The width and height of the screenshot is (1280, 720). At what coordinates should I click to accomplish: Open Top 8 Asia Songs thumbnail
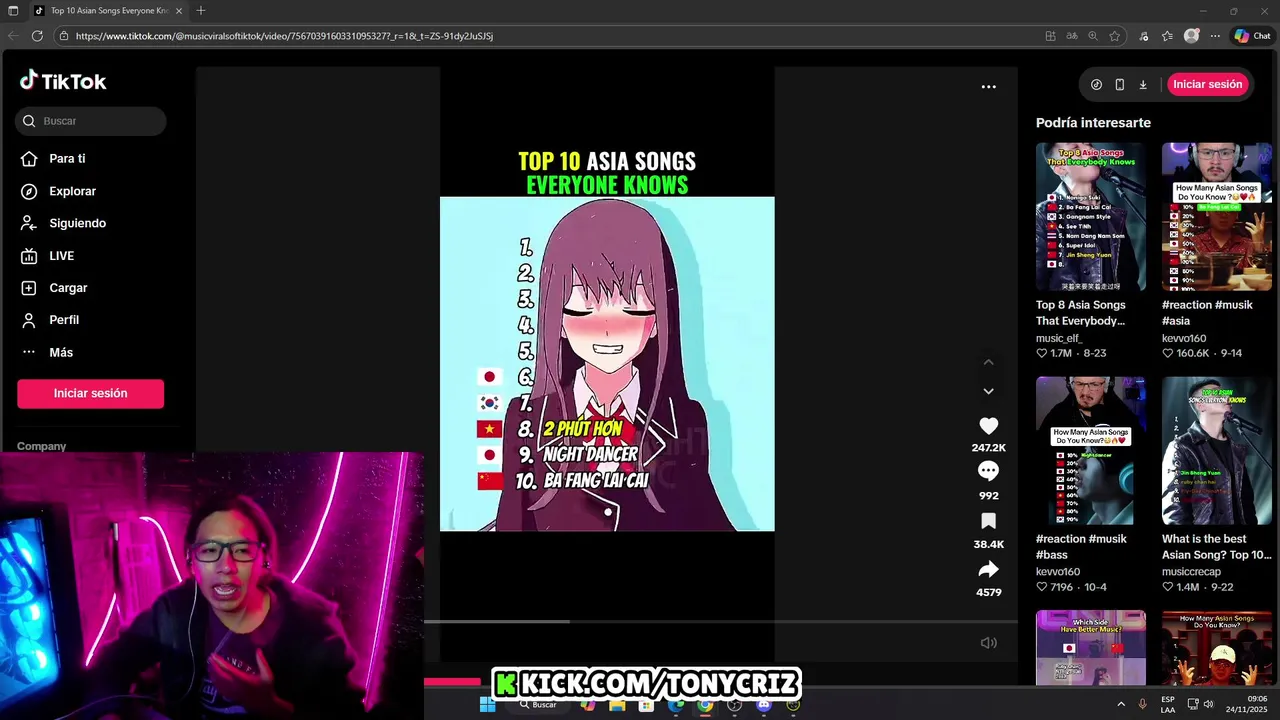1090,217
